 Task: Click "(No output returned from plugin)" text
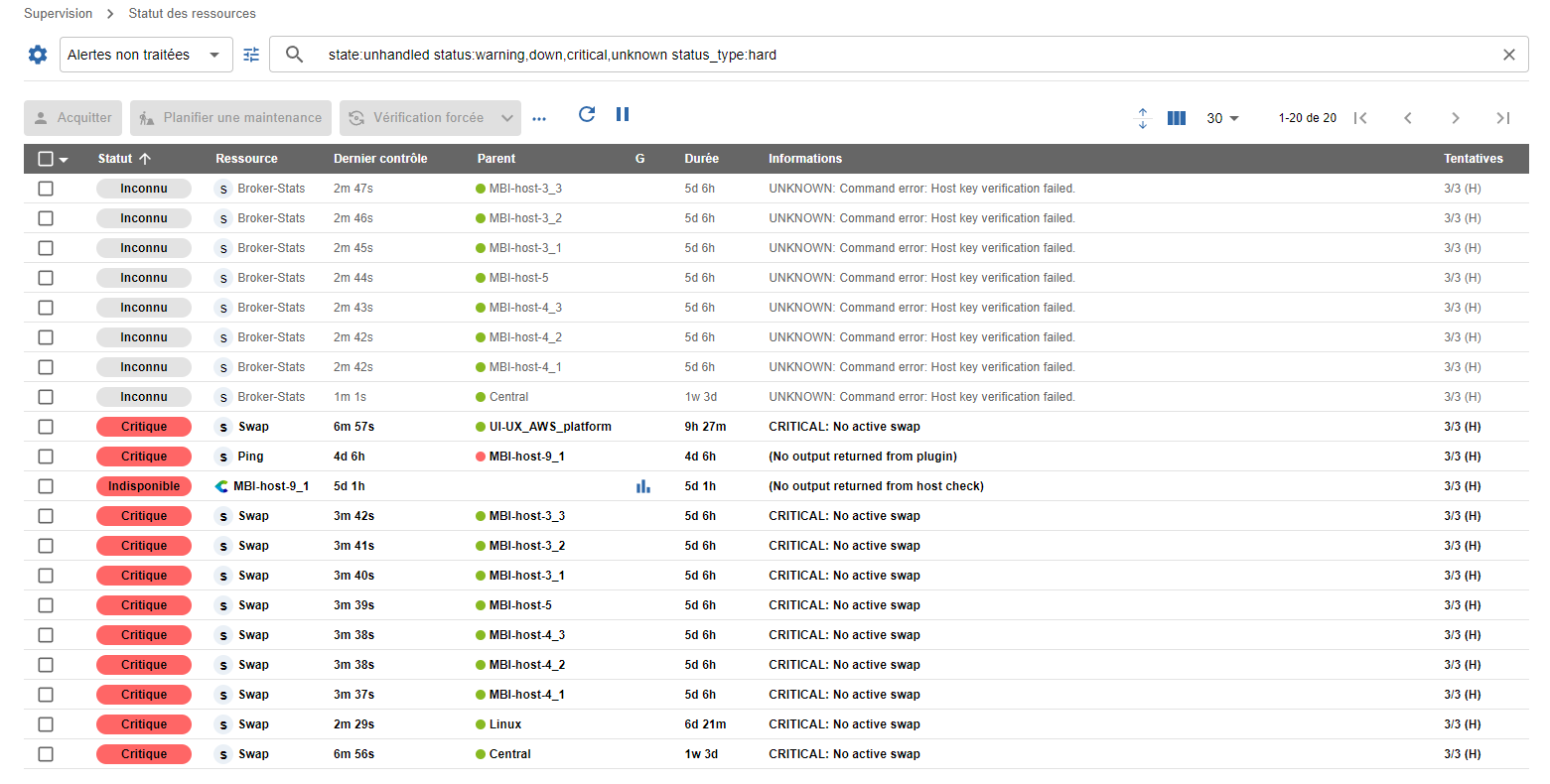click(x=863, y=457)
